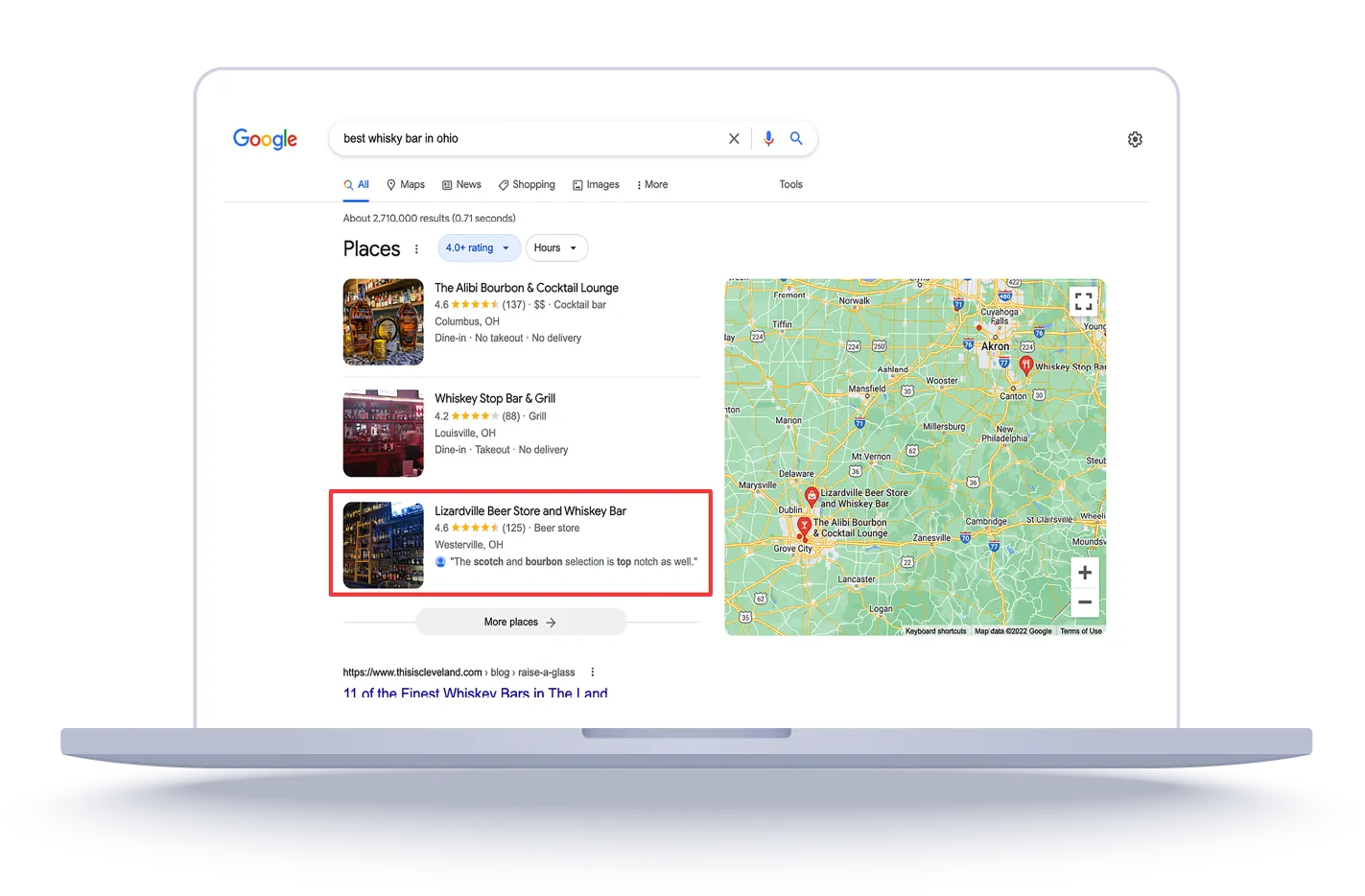Switch to the News tab
The image size is (1365, 896).
coord(461,184)
